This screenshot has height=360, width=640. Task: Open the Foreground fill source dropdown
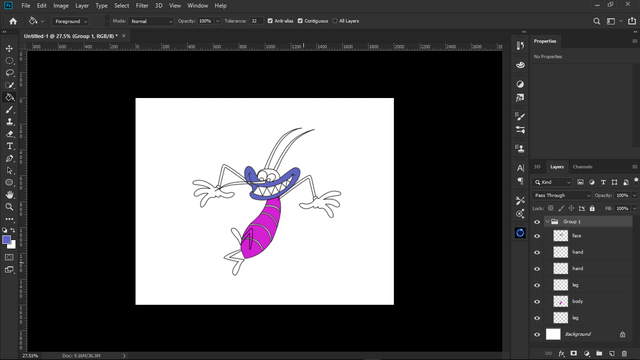(70, 21)
